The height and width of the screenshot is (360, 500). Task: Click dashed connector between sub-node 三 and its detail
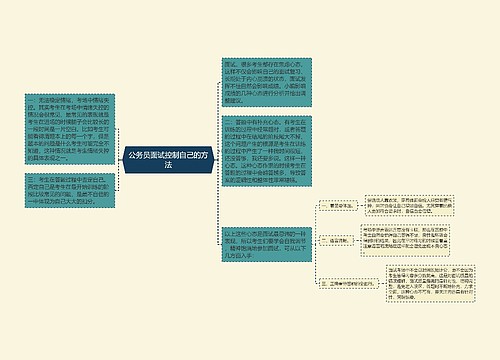tap(382, 284)
